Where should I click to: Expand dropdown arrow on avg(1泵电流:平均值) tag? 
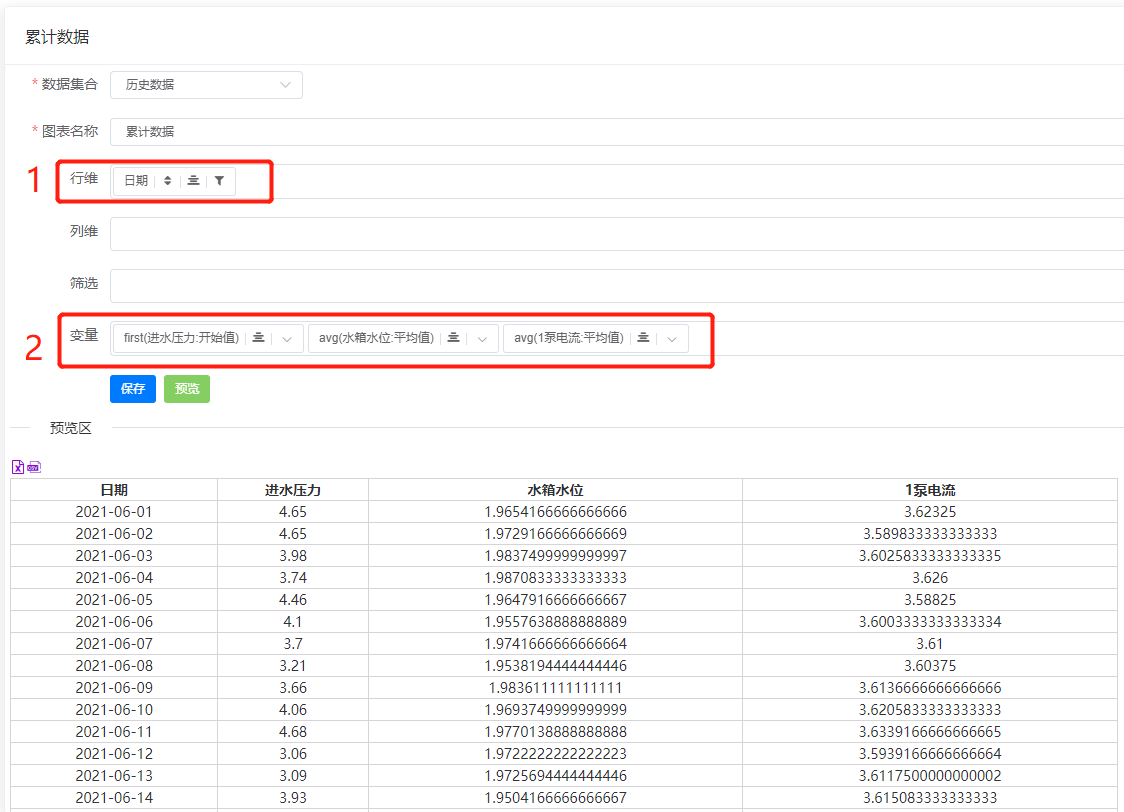click(x=672, y=339)
